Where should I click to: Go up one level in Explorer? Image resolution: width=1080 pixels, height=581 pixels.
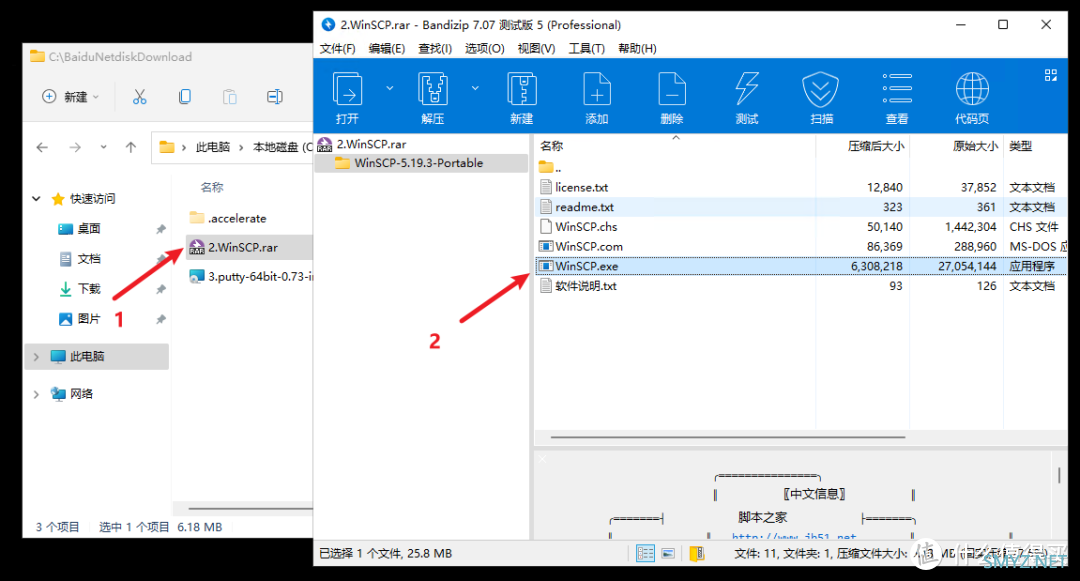coord(131,147)
